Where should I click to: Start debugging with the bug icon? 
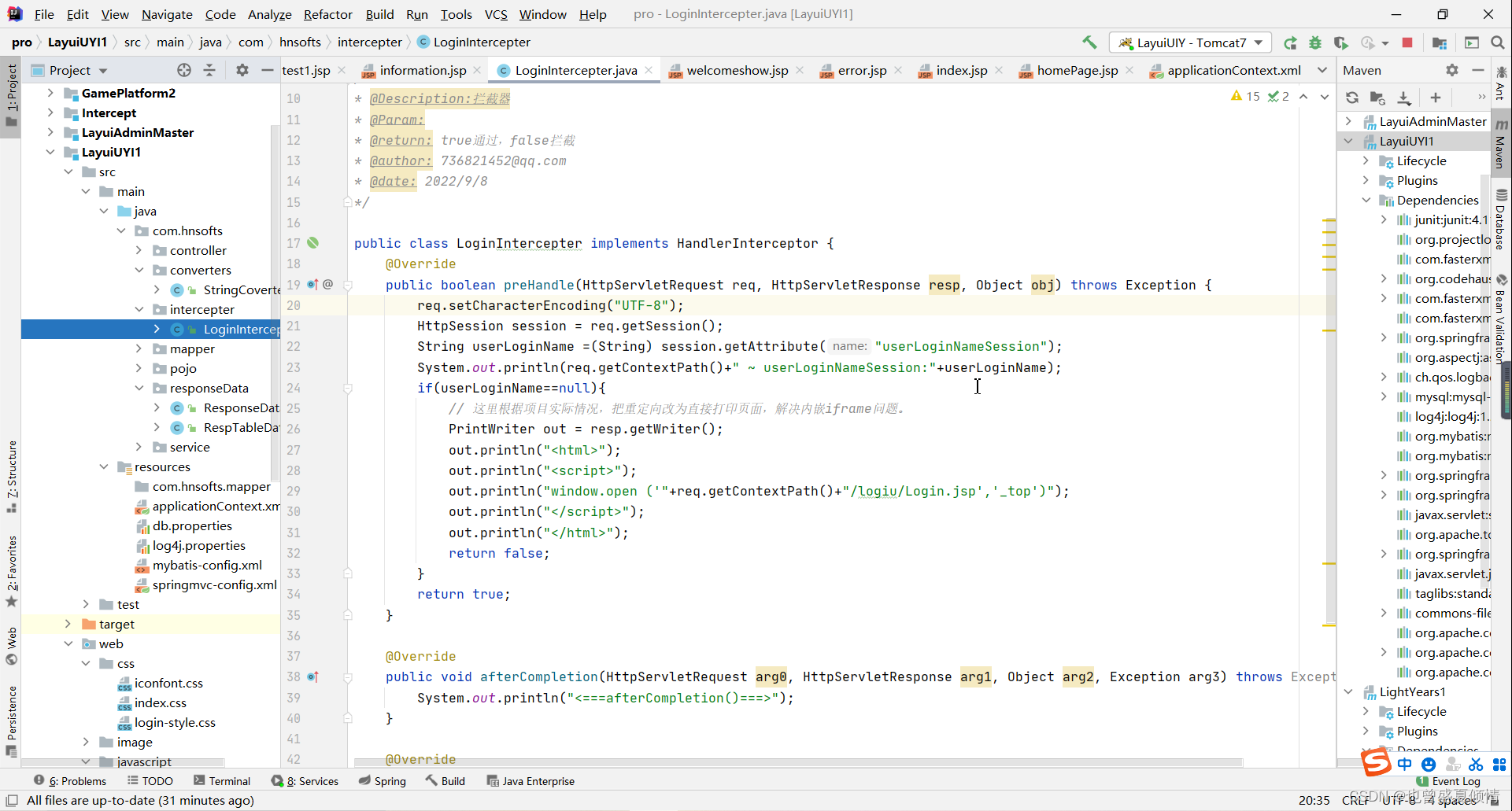[1315, 42]
